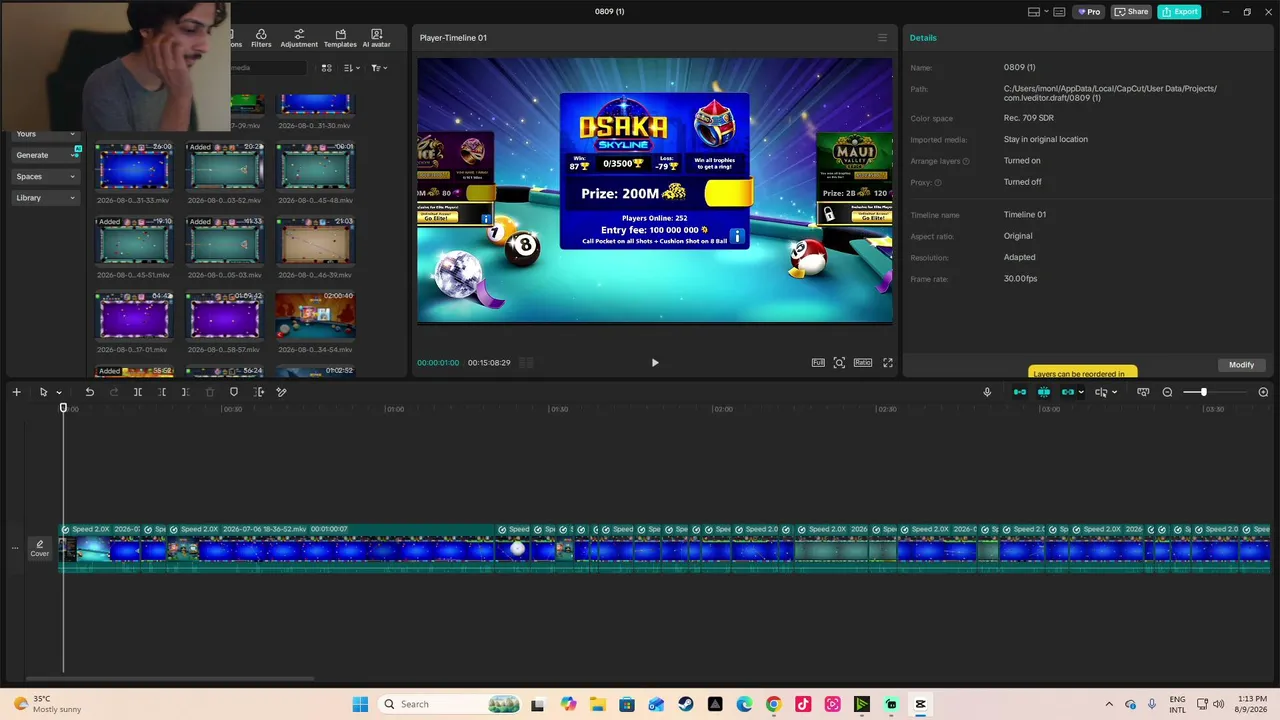Open the media filter dropdown
The width and height of the screenshot is (1280, 720).
coord(379,68)
